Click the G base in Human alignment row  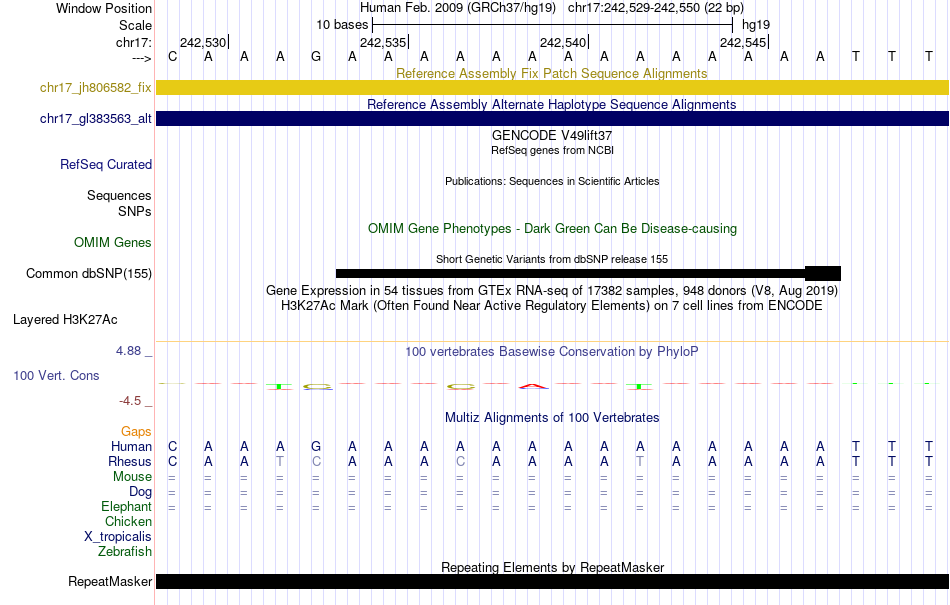tap(316, 446)
